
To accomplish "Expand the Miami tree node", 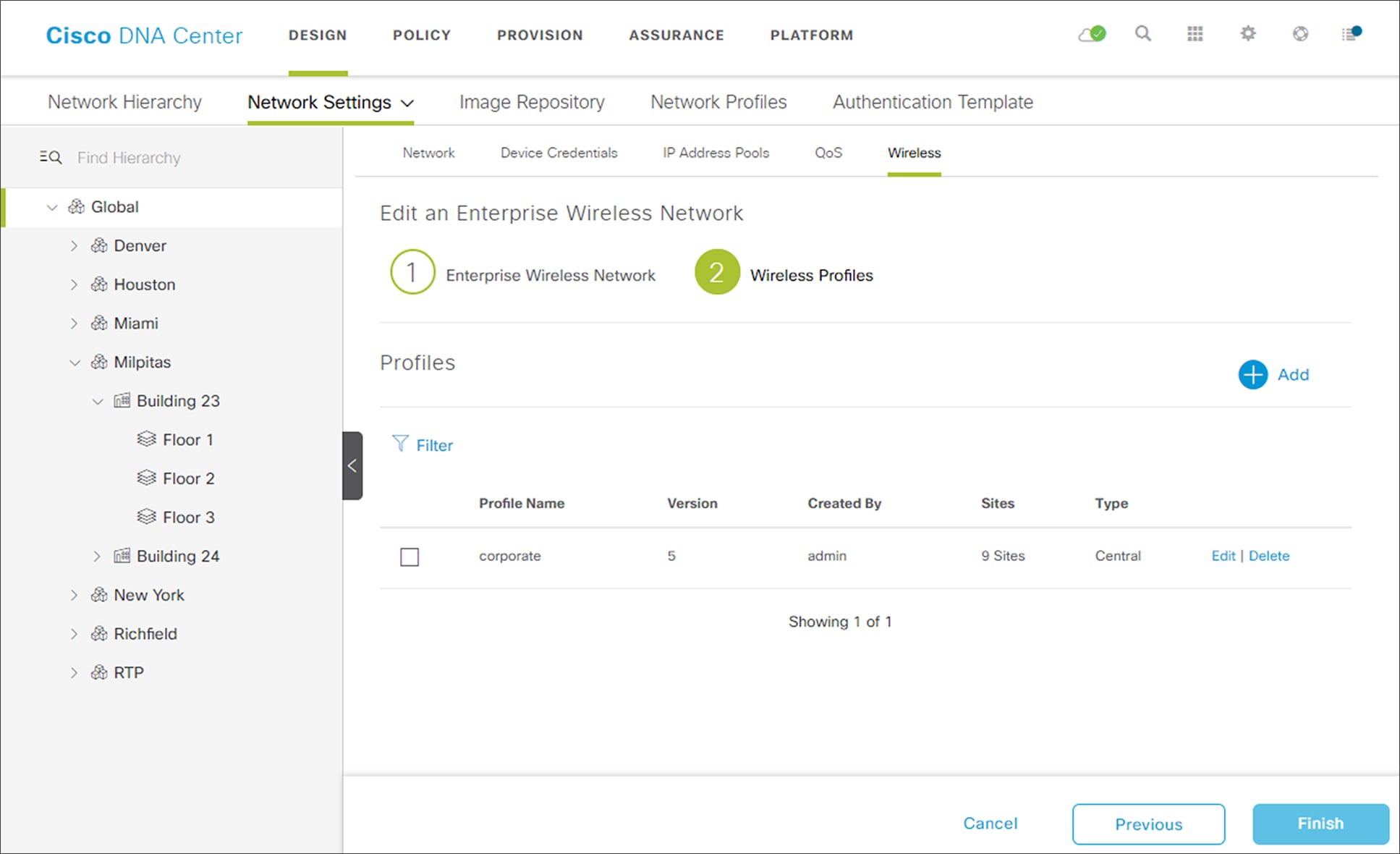I will pyautogui.click(x=74, y=324).
